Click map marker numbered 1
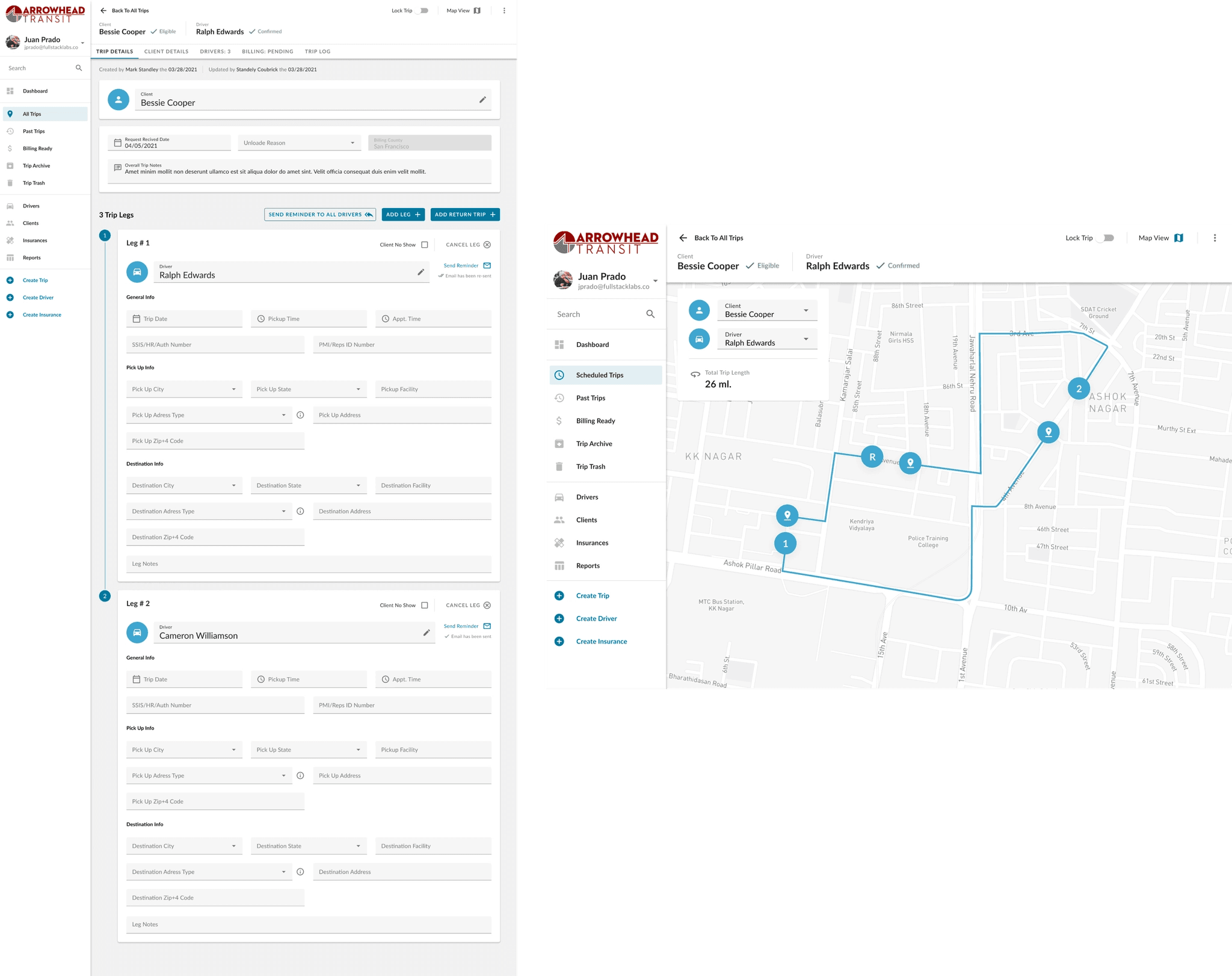This screenshot has width=1232, height=976. 785,544
